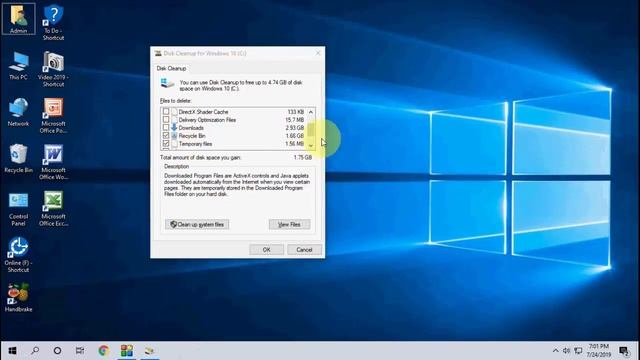Select the Temporary files row label
Image resolution: width=640 pixels, height=360 pixels.
[x=195, y=144]
